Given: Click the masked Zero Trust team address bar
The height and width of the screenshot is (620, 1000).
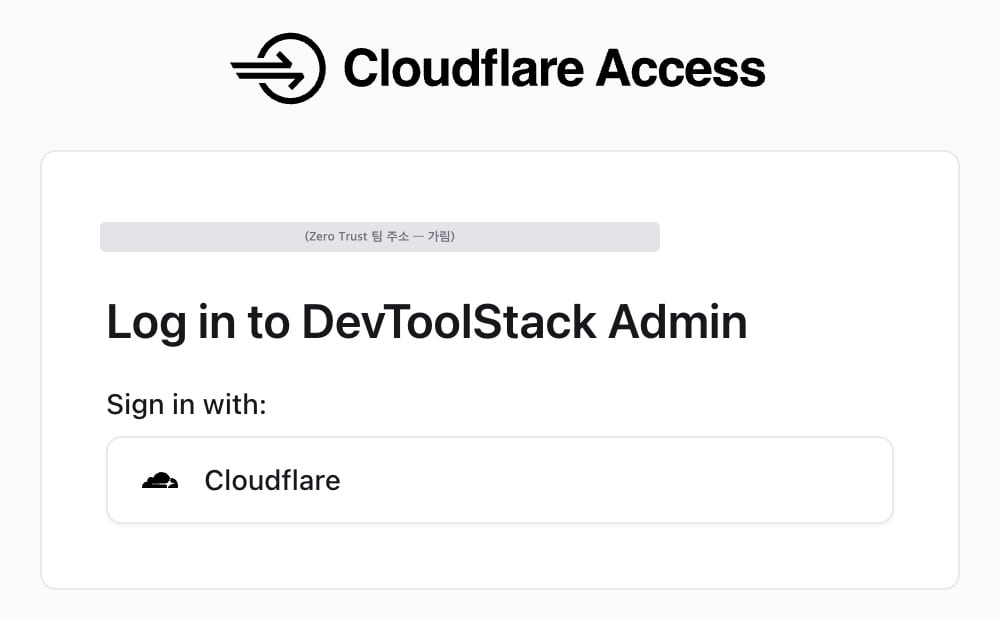Looking at the screenshot, I should tap(379, 237).
